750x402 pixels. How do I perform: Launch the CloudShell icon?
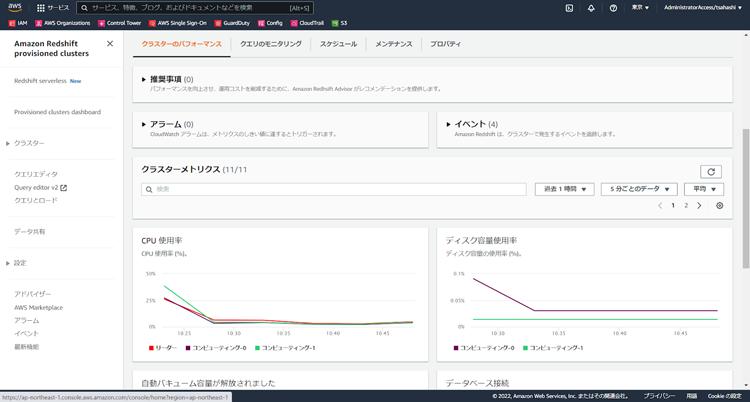569,8
